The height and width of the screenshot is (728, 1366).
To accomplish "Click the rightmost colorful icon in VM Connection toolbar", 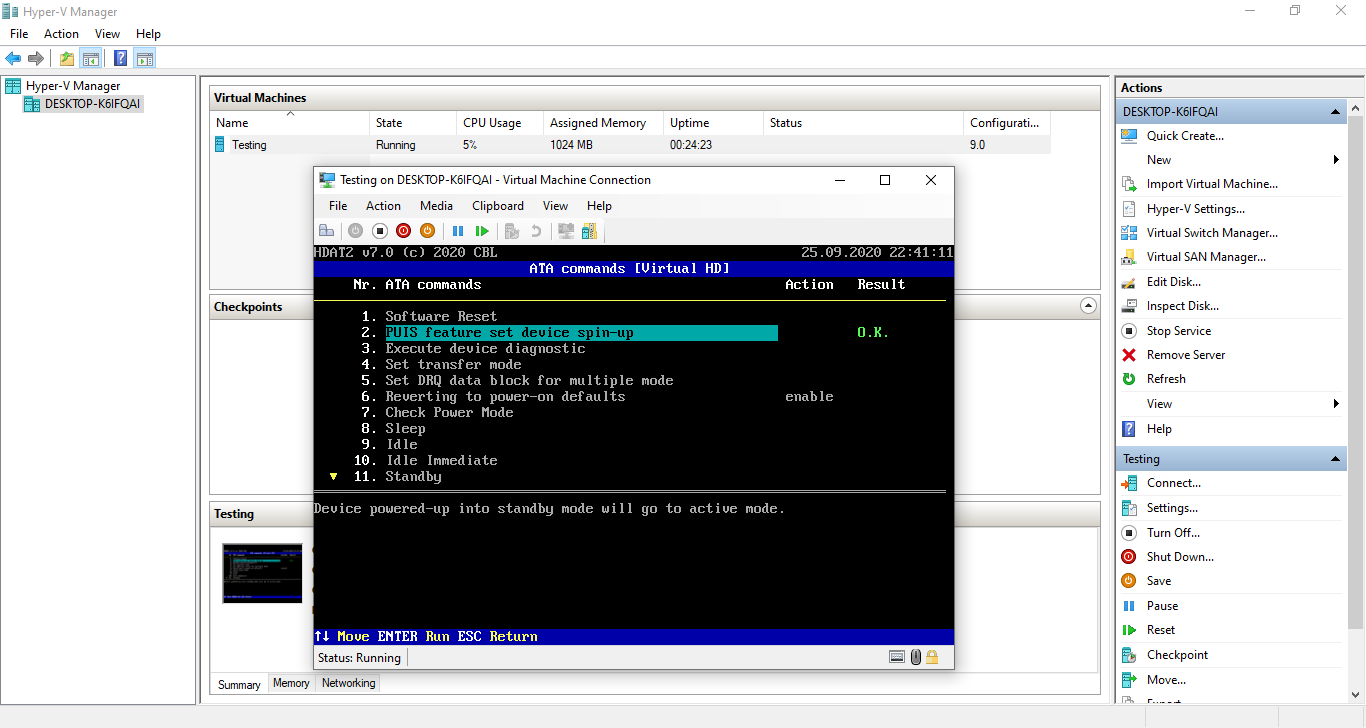I will 590,231.
